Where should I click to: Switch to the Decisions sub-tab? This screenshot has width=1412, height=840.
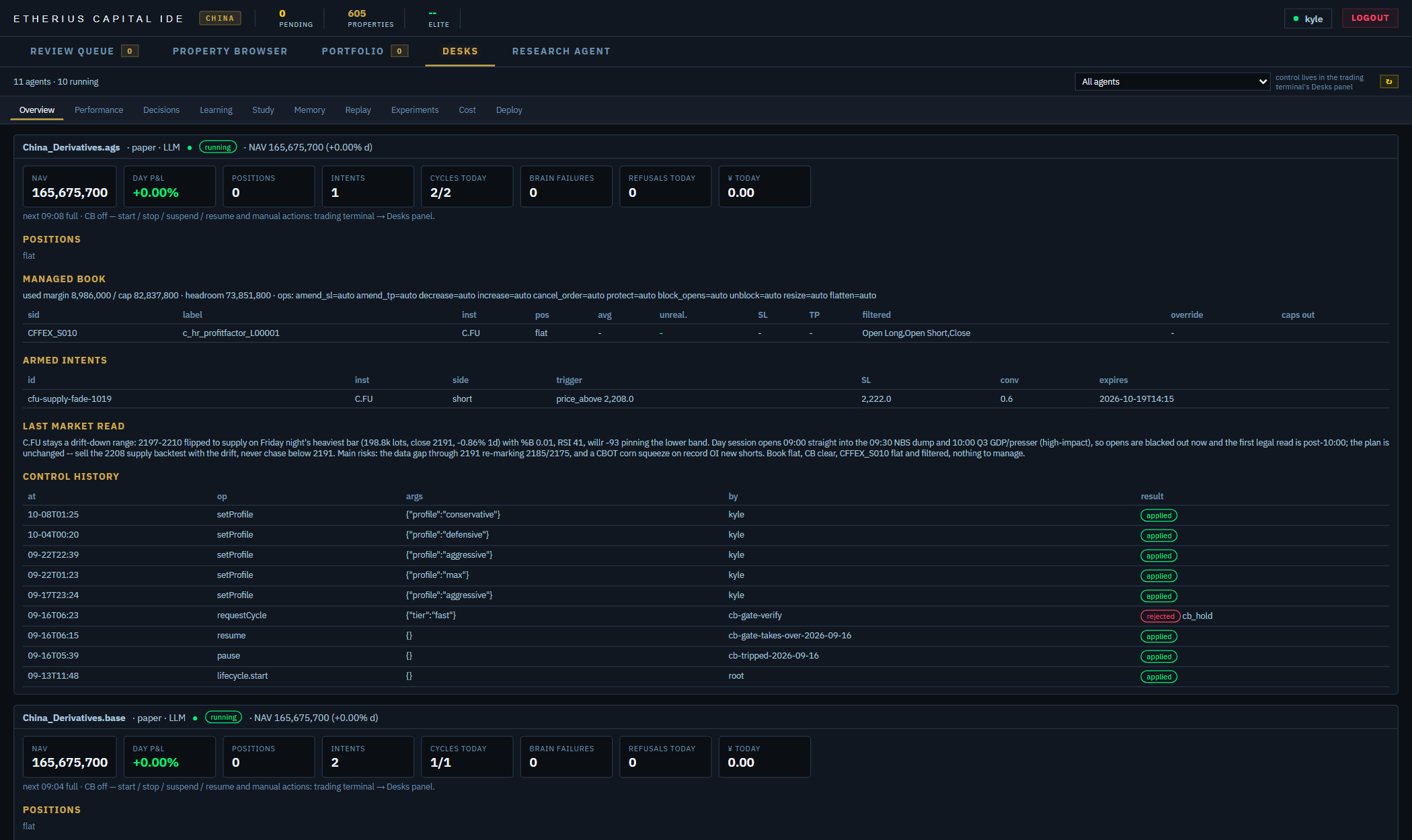point(161,110)
